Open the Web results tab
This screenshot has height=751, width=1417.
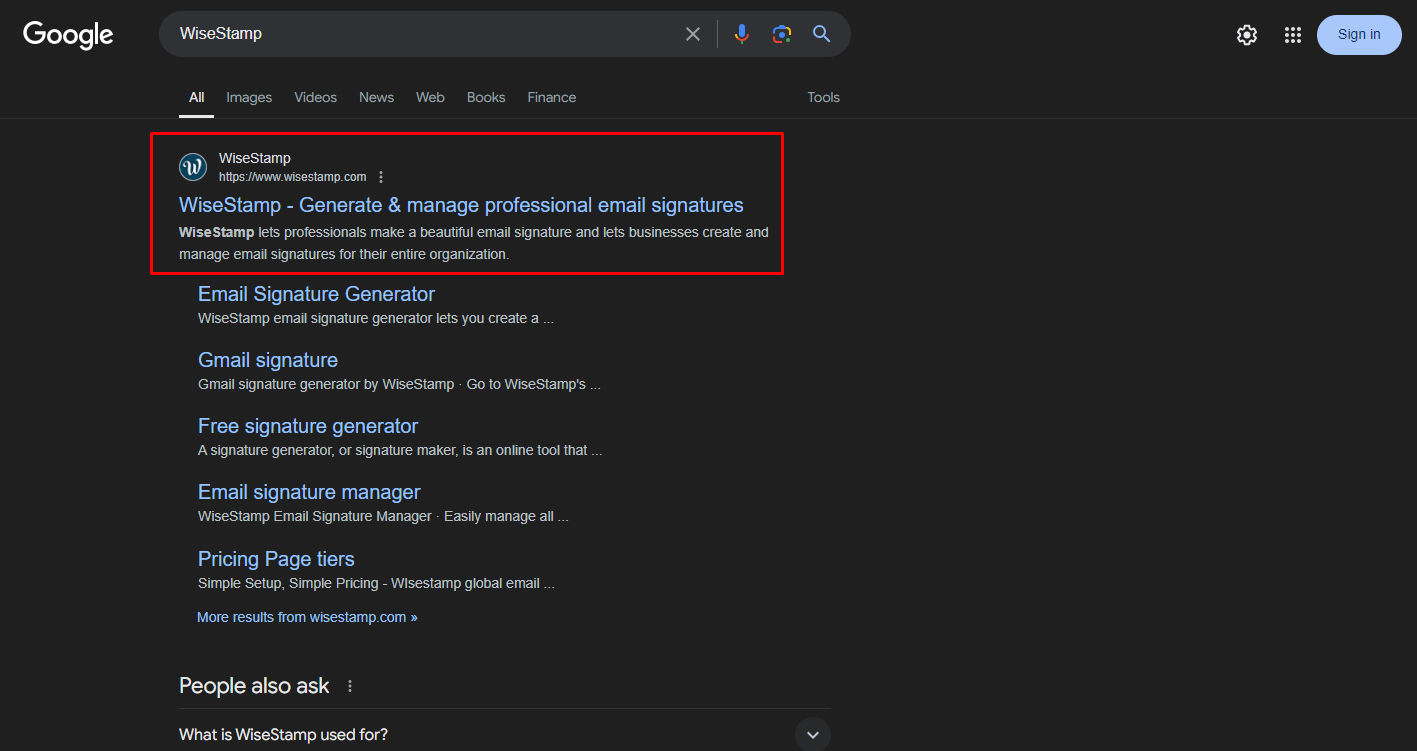[x=430, y=97]
